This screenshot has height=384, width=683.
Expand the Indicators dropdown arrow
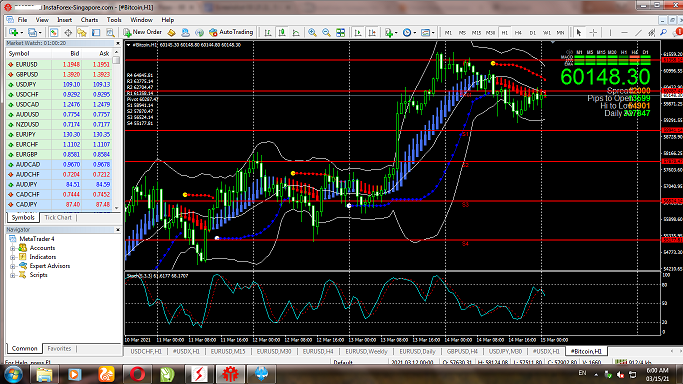396,33
